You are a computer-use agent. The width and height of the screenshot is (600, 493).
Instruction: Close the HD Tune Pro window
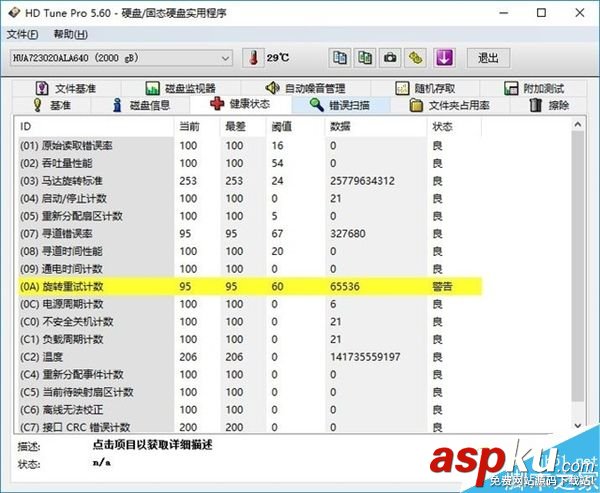(580, 13)
